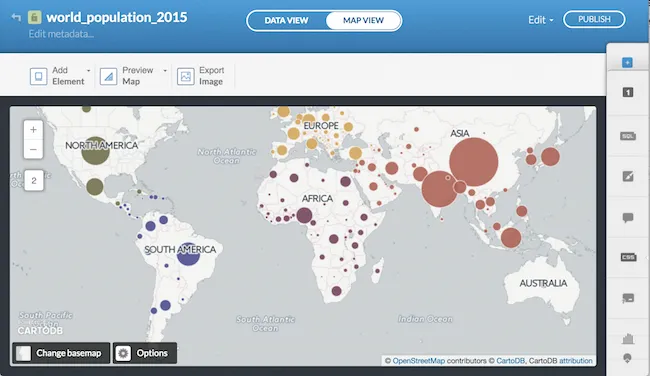The width and height of the screenshot is (650, 376).
Task: Click the North Atlantic Ocean label
Action: [226, 156]
